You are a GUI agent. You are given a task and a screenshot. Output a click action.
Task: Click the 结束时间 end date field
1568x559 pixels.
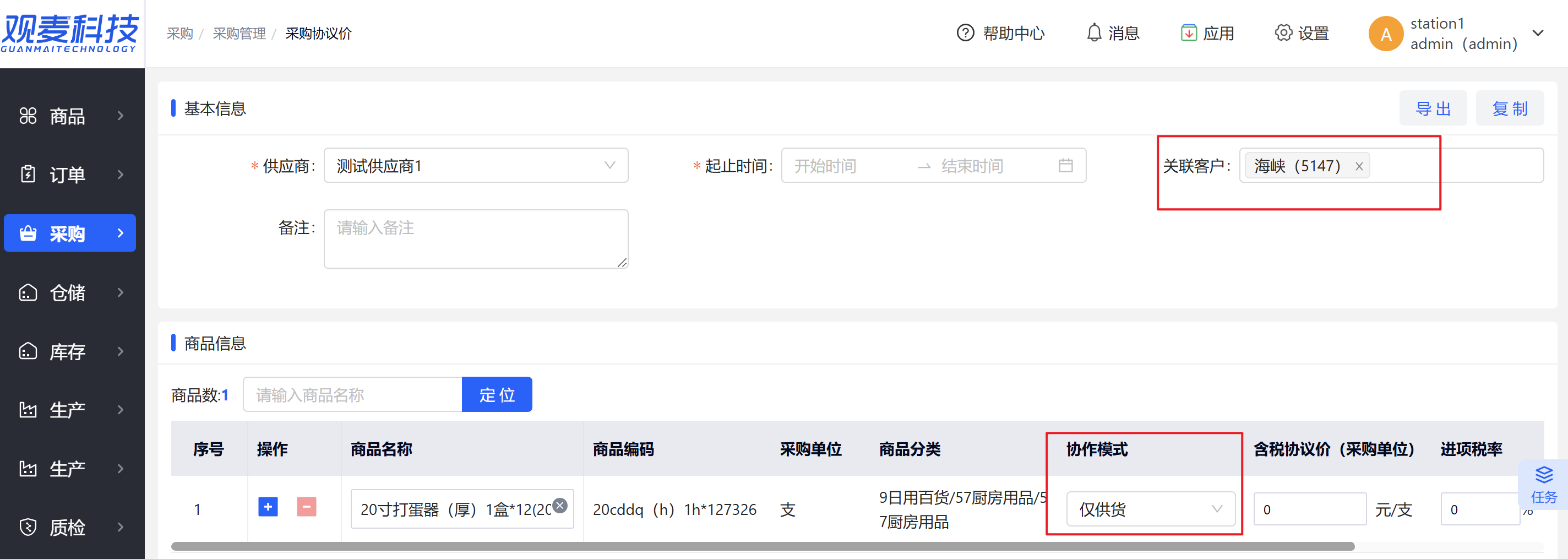tap(992, 166)
